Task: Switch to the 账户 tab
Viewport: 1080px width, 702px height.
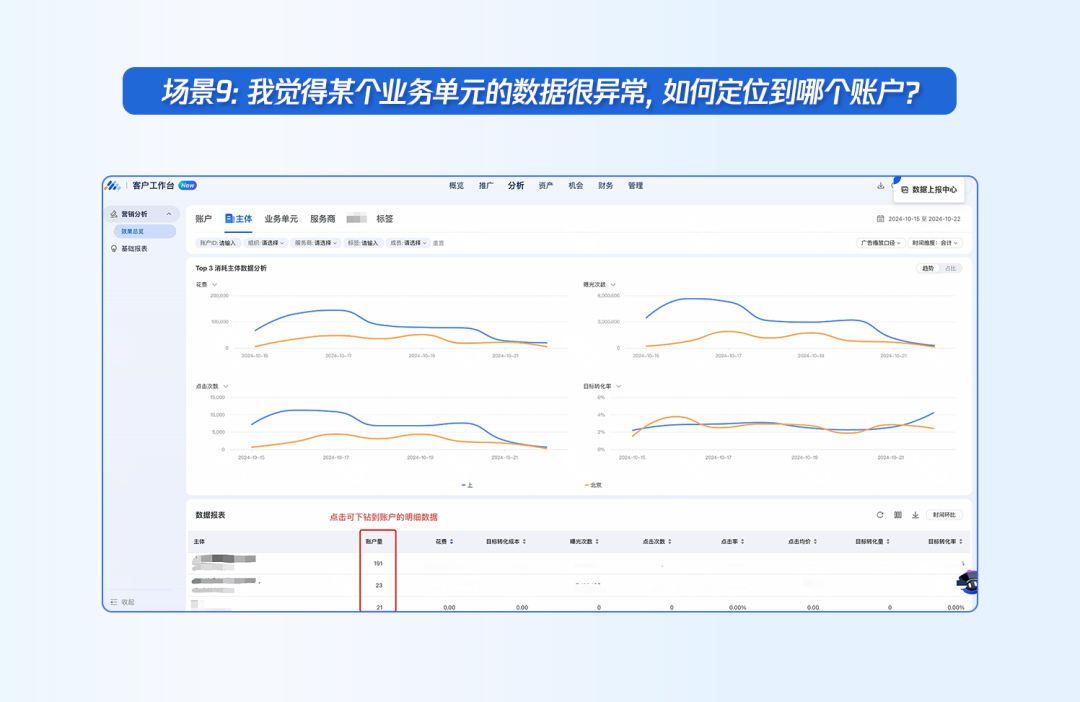Action: click(203, 219)
